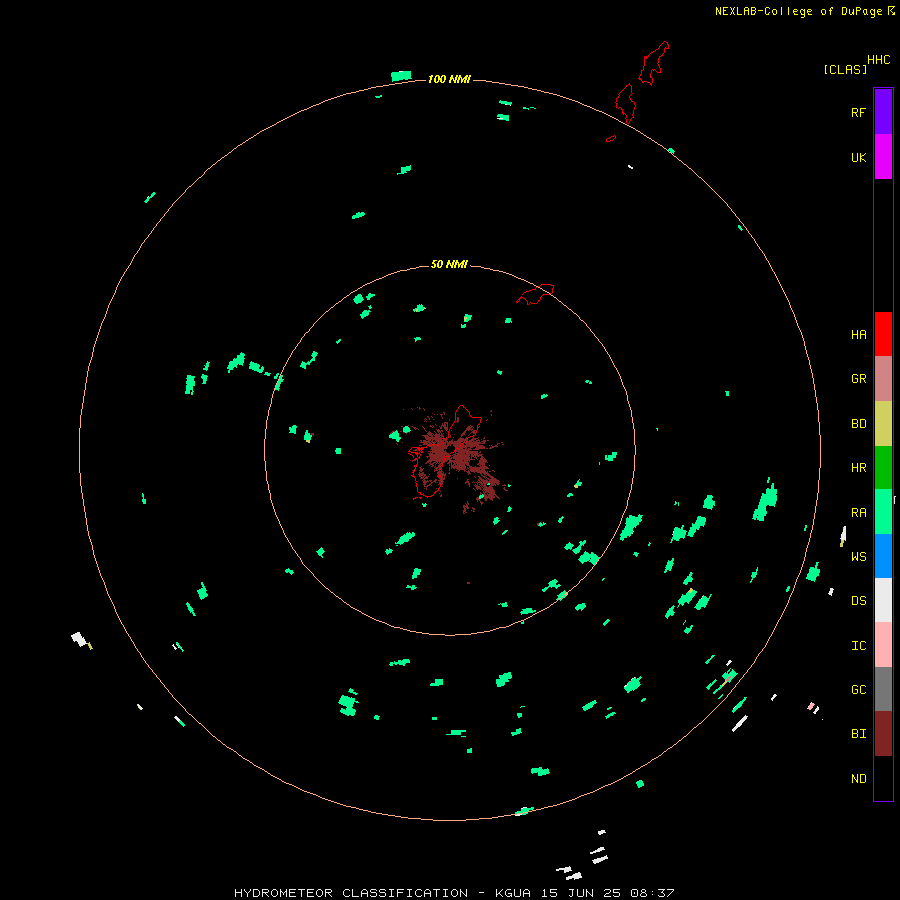Image resolution: width=900 pixels, height=900 pixels.
Task: Click the '08:37' timestamp
Action: click(652, 893)
